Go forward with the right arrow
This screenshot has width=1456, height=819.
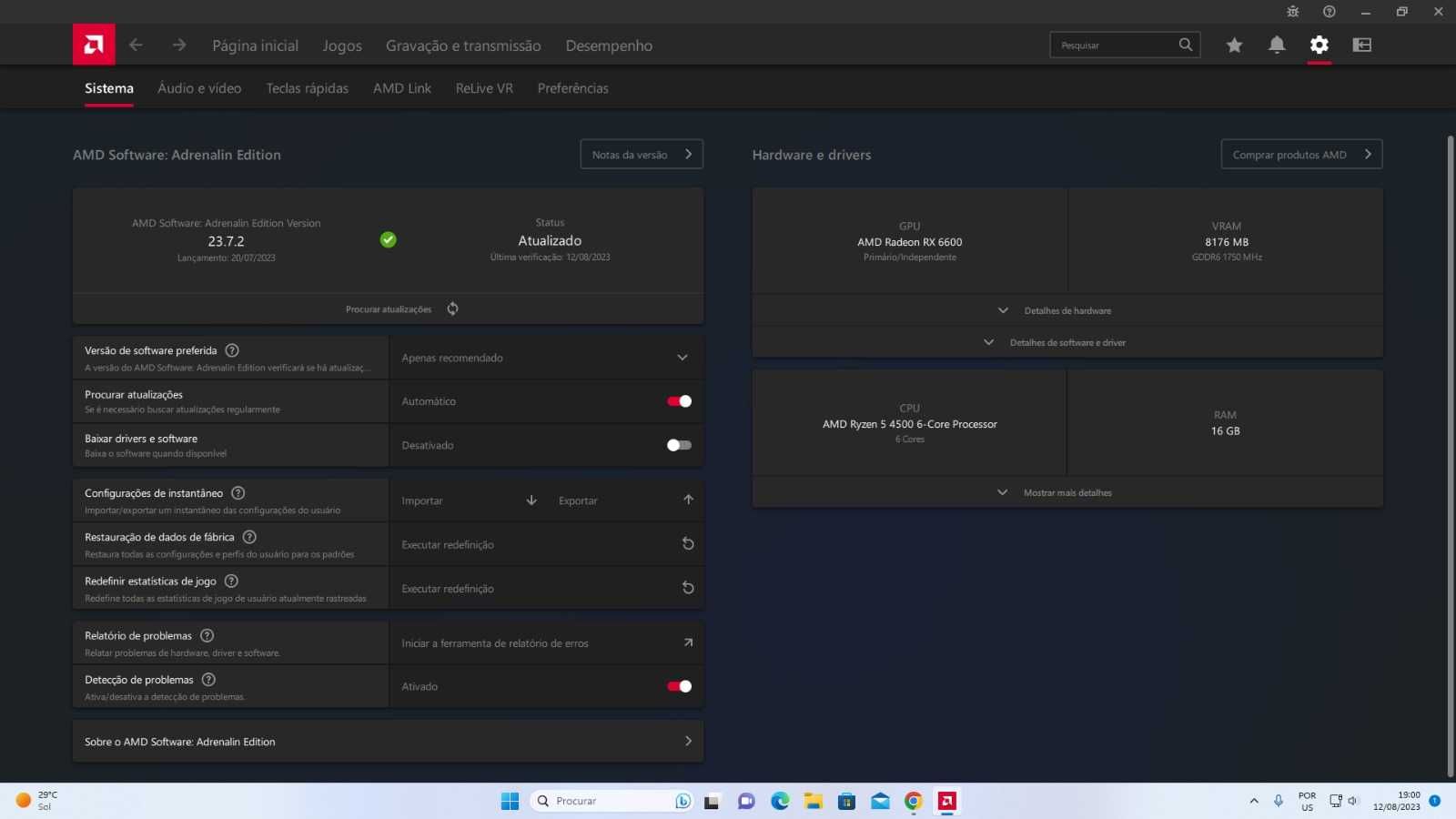pyautogui.click(x=179, y=45)
